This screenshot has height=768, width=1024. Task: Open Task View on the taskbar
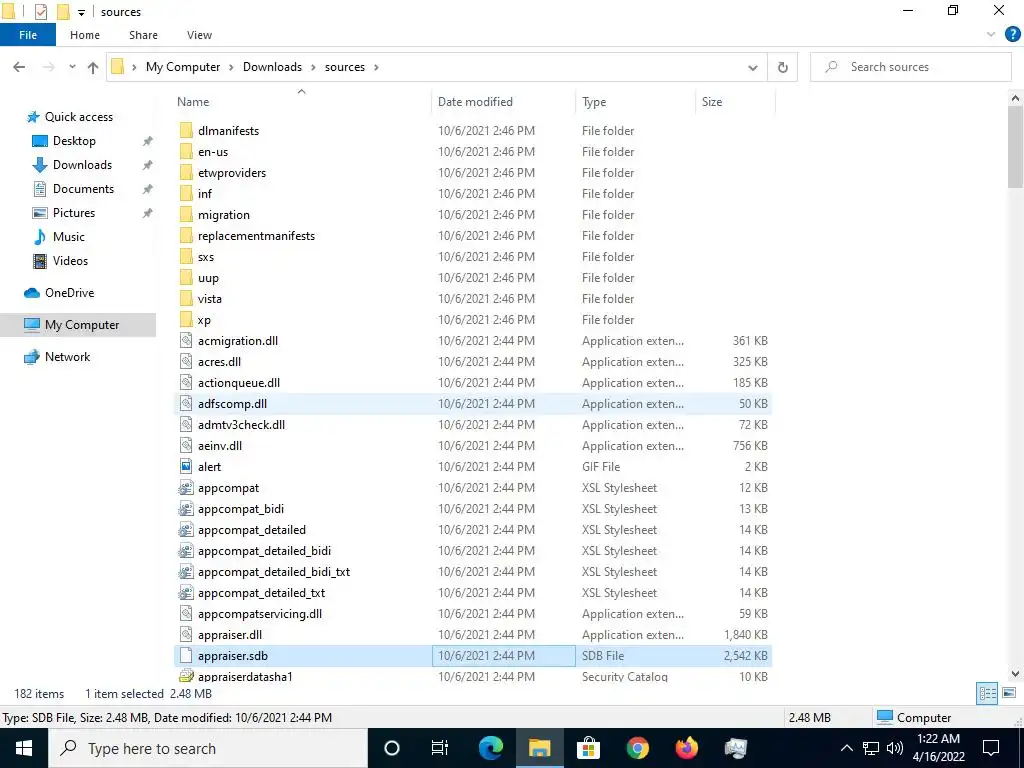click(440, 748)
